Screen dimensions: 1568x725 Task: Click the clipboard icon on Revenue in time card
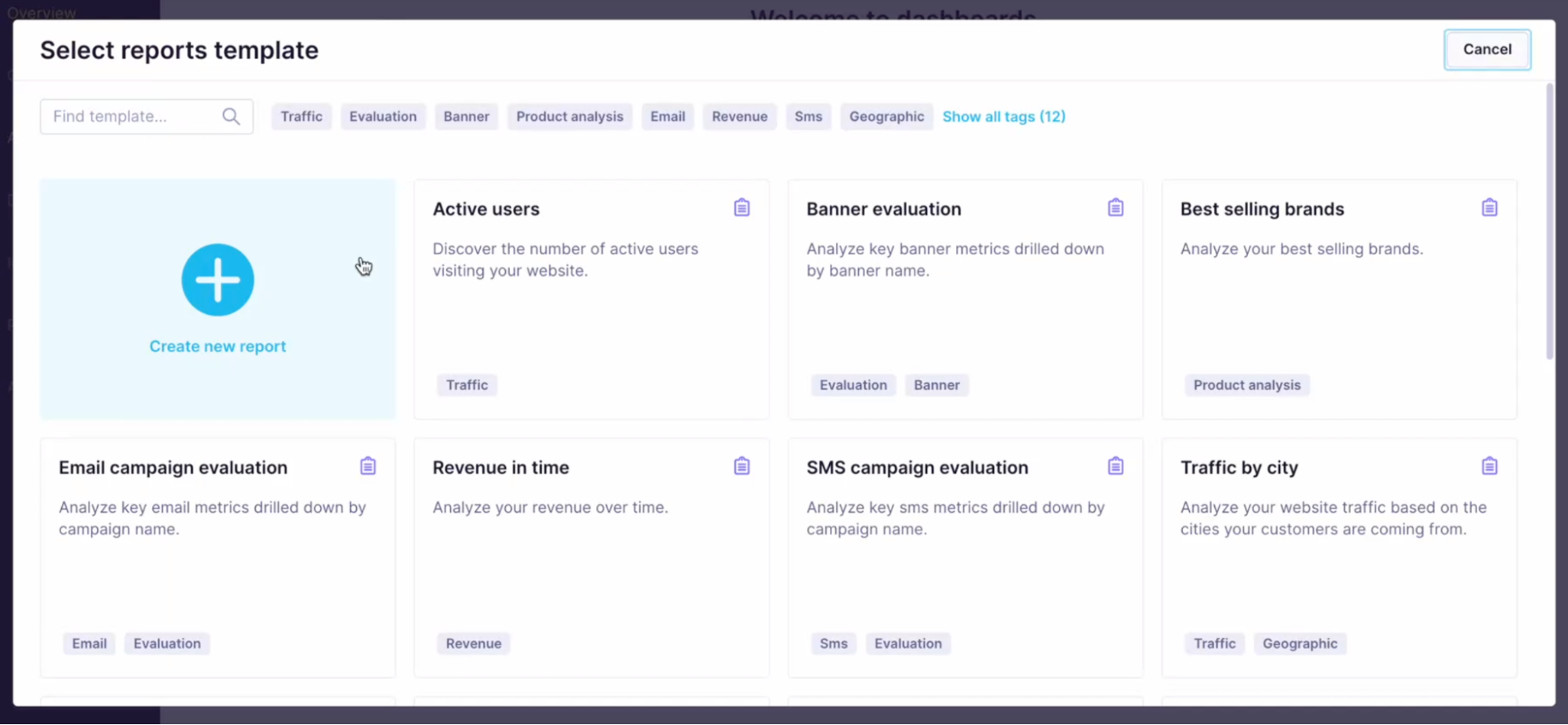(x=741, y=466)
